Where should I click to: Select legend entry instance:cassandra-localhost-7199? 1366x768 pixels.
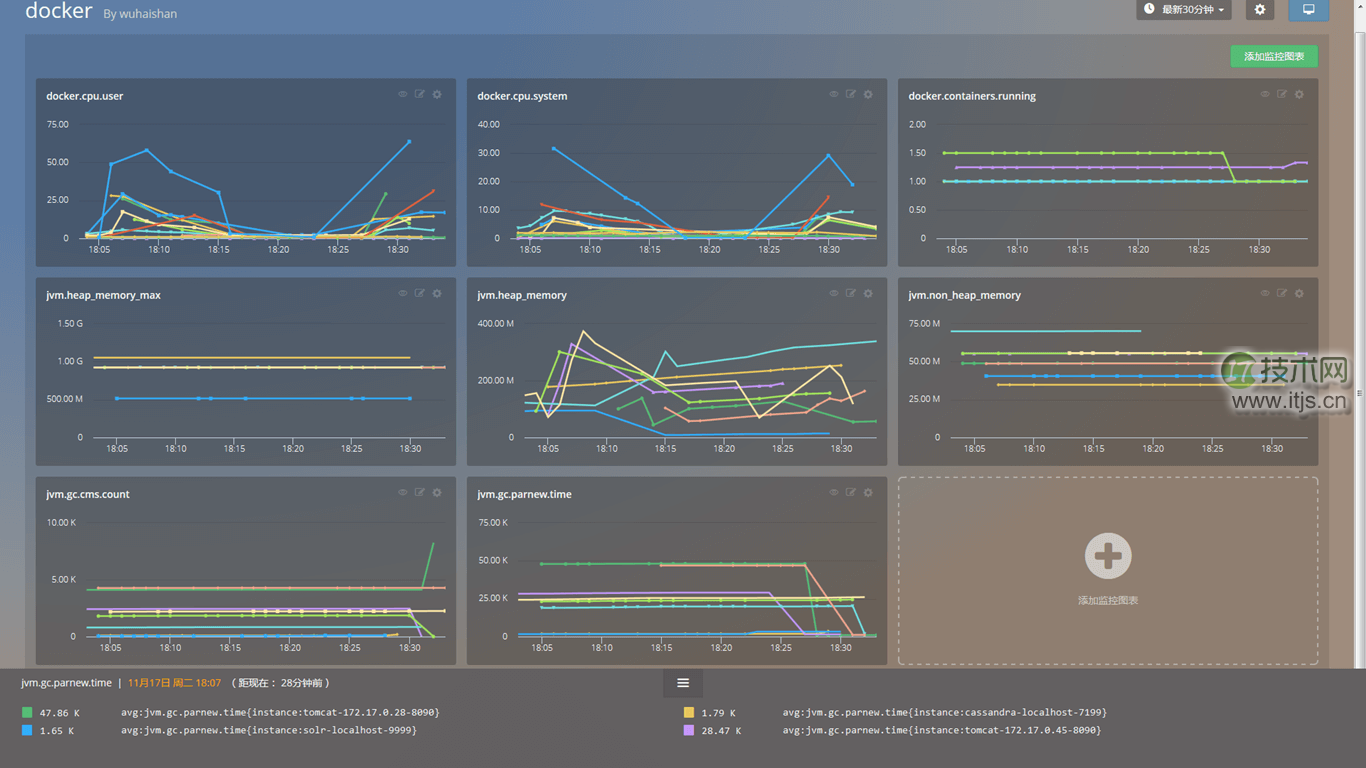pos(945,713)
